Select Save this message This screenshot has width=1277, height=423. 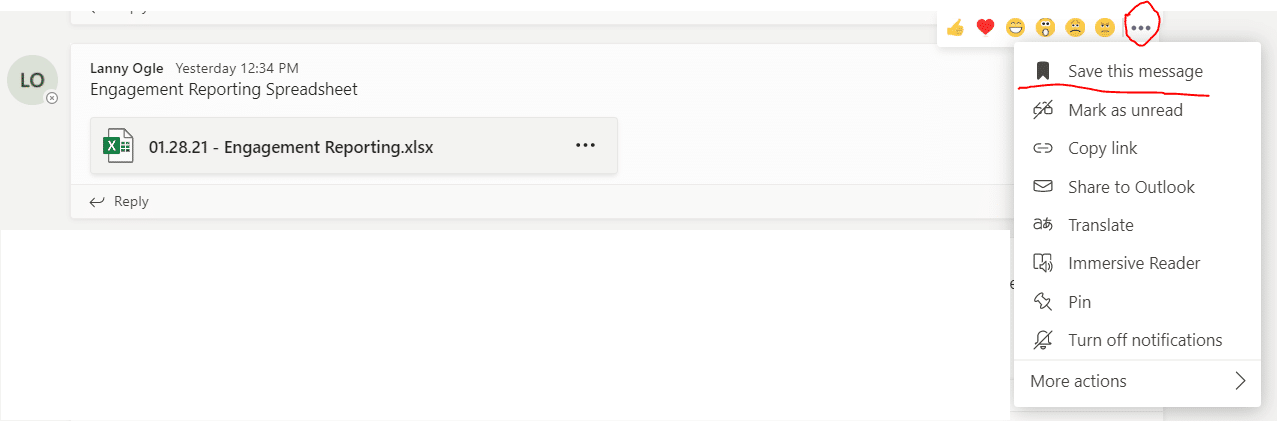pos(1137,71)
